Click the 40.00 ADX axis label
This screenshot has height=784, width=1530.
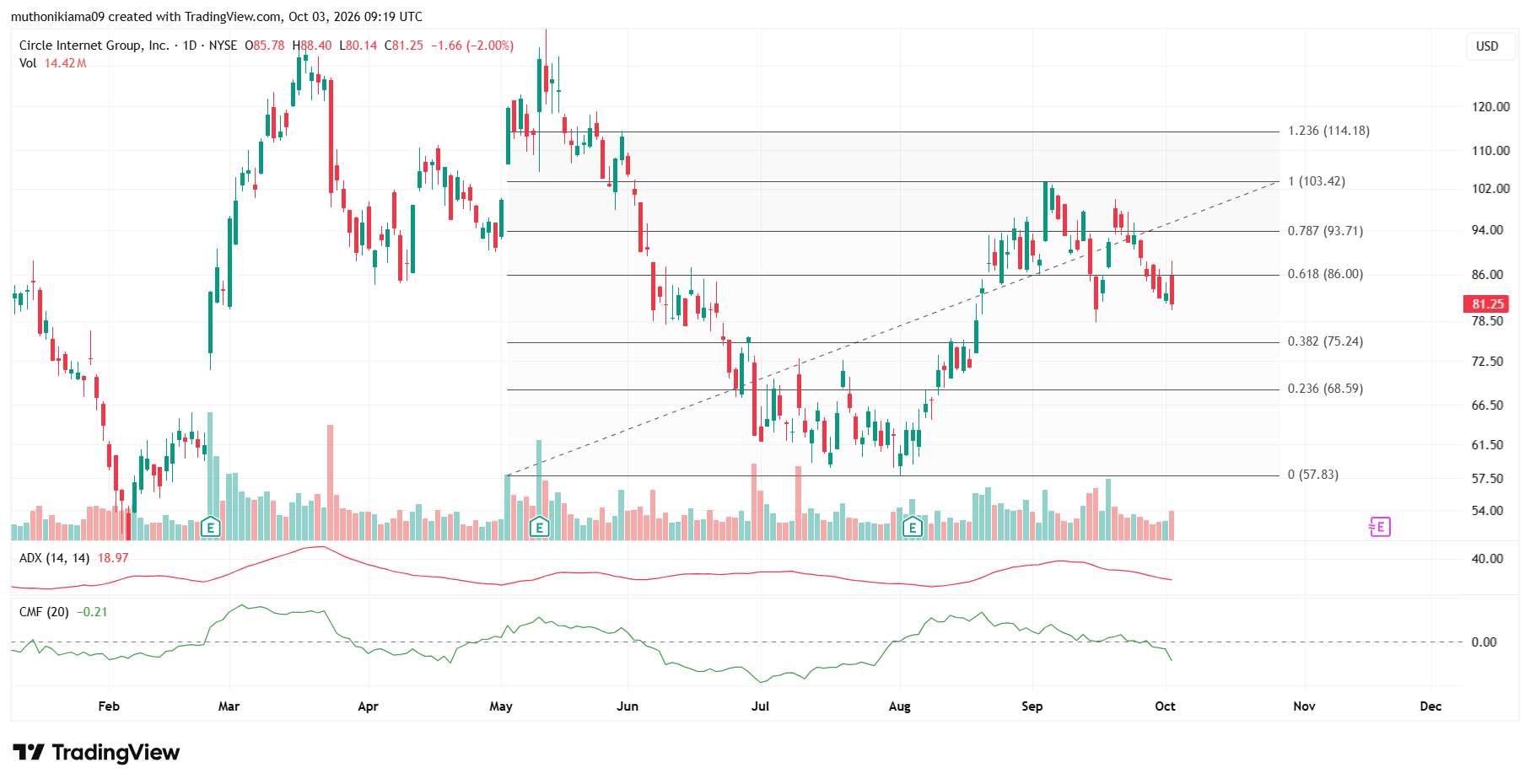pos(1487,559)
